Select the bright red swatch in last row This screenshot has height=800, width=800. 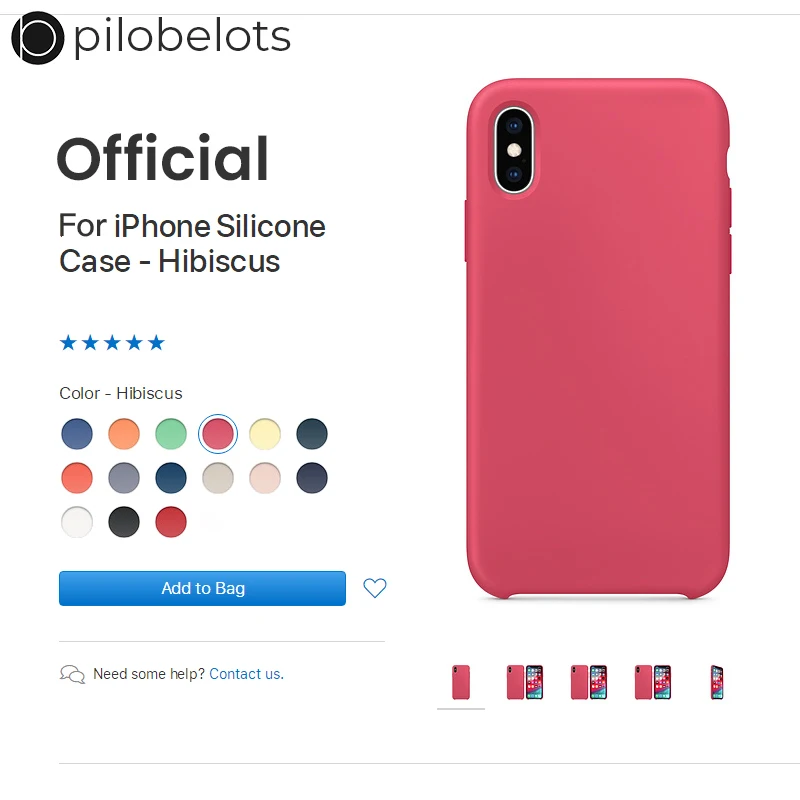[x=171, y=522]
